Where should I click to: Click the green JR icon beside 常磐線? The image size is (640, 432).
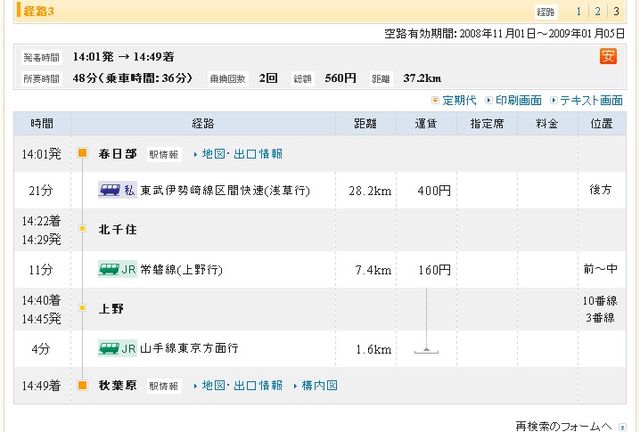[x=117, y=270]
